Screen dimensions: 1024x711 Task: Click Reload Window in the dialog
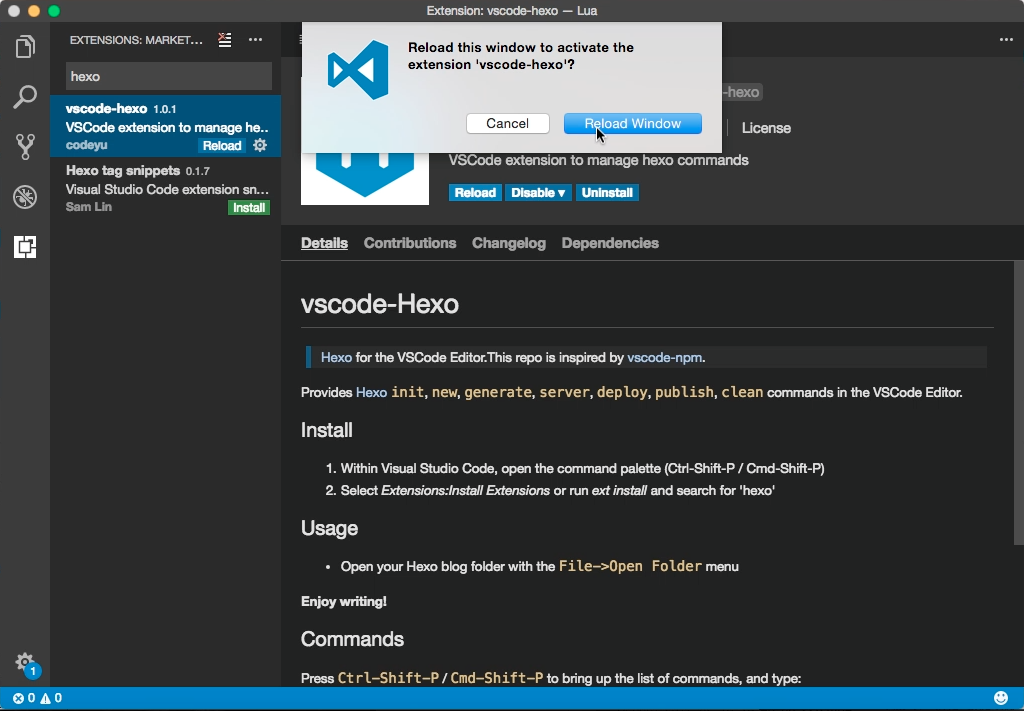[x=633, y=123]
